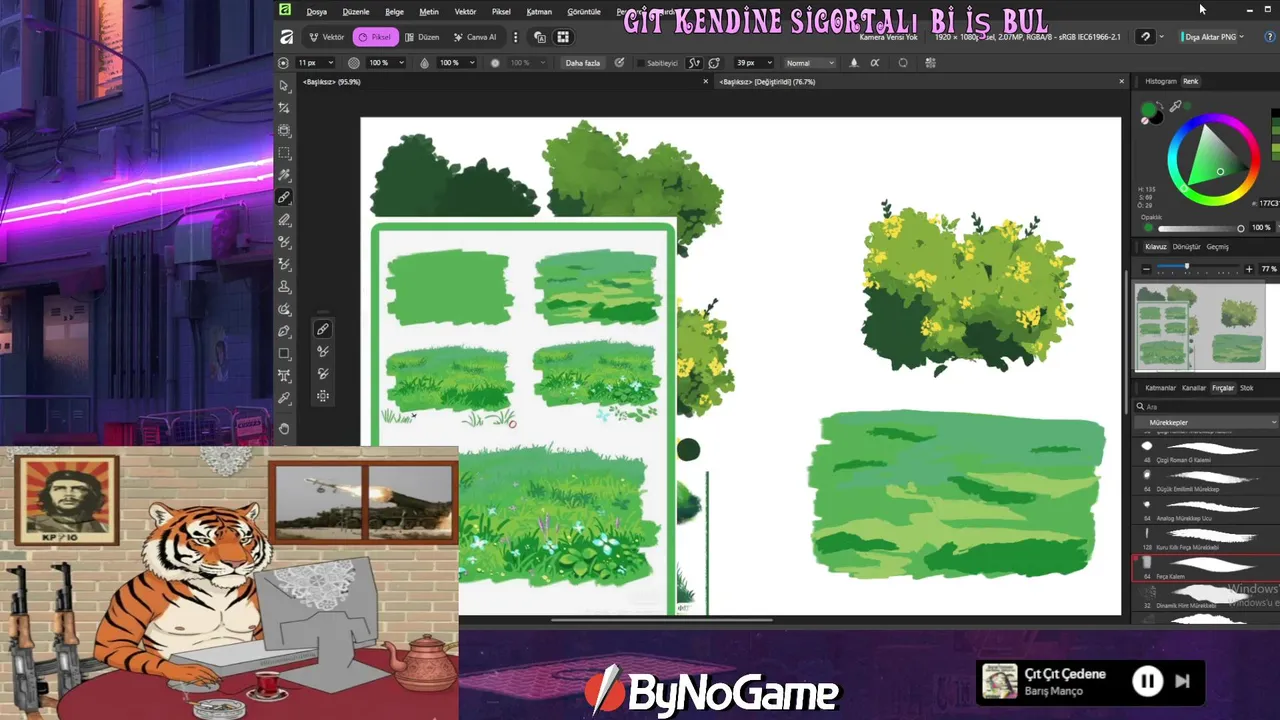Switch to the Histogram tab
Screen dimensions: 1280x720
click(x=1161, y=81)
